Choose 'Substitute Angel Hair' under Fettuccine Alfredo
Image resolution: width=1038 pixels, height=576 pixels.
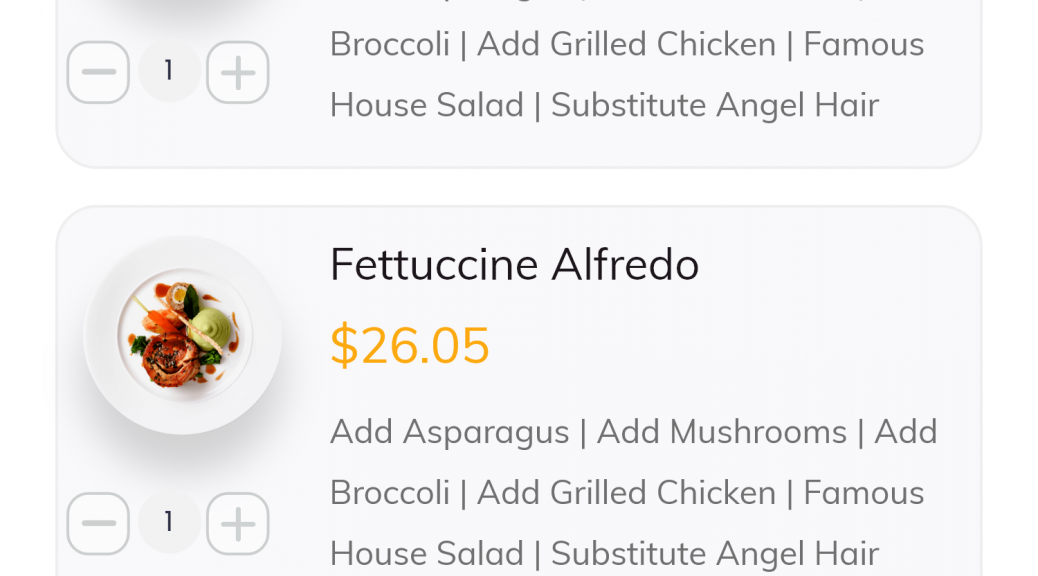click(715, 553)
